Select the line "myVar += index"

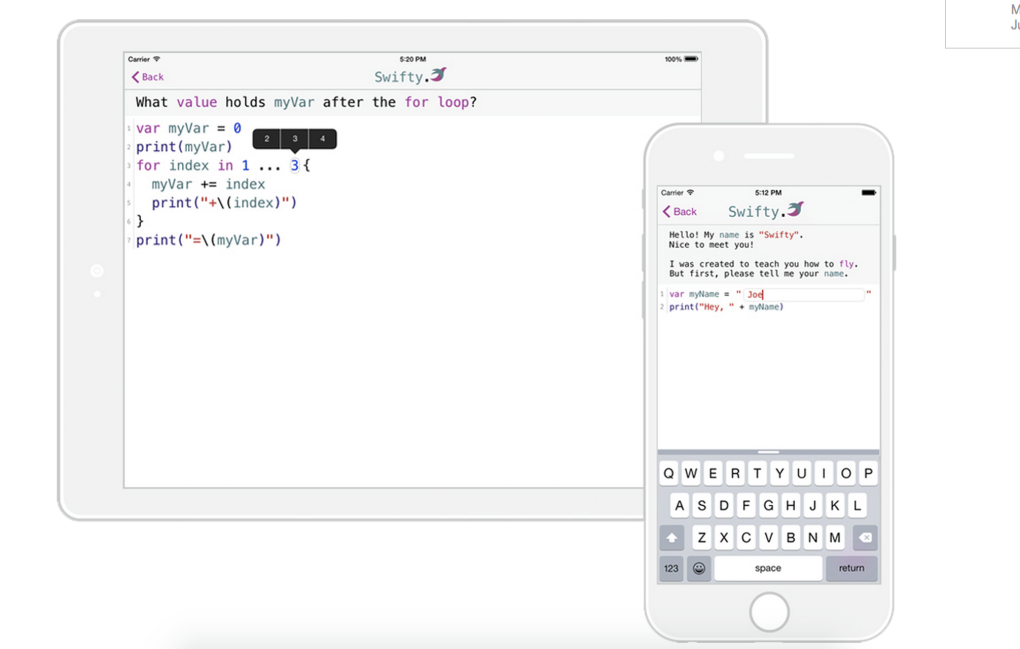click(208, 184)
